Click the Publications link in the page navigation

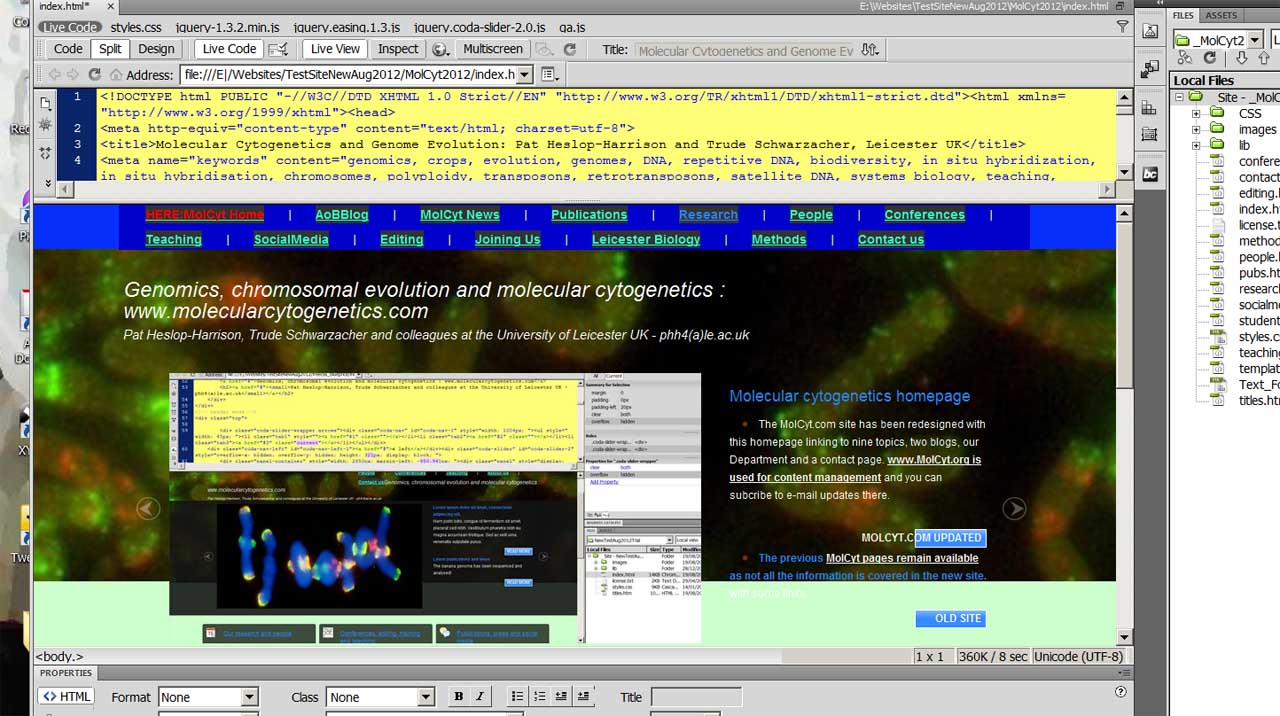589,215
